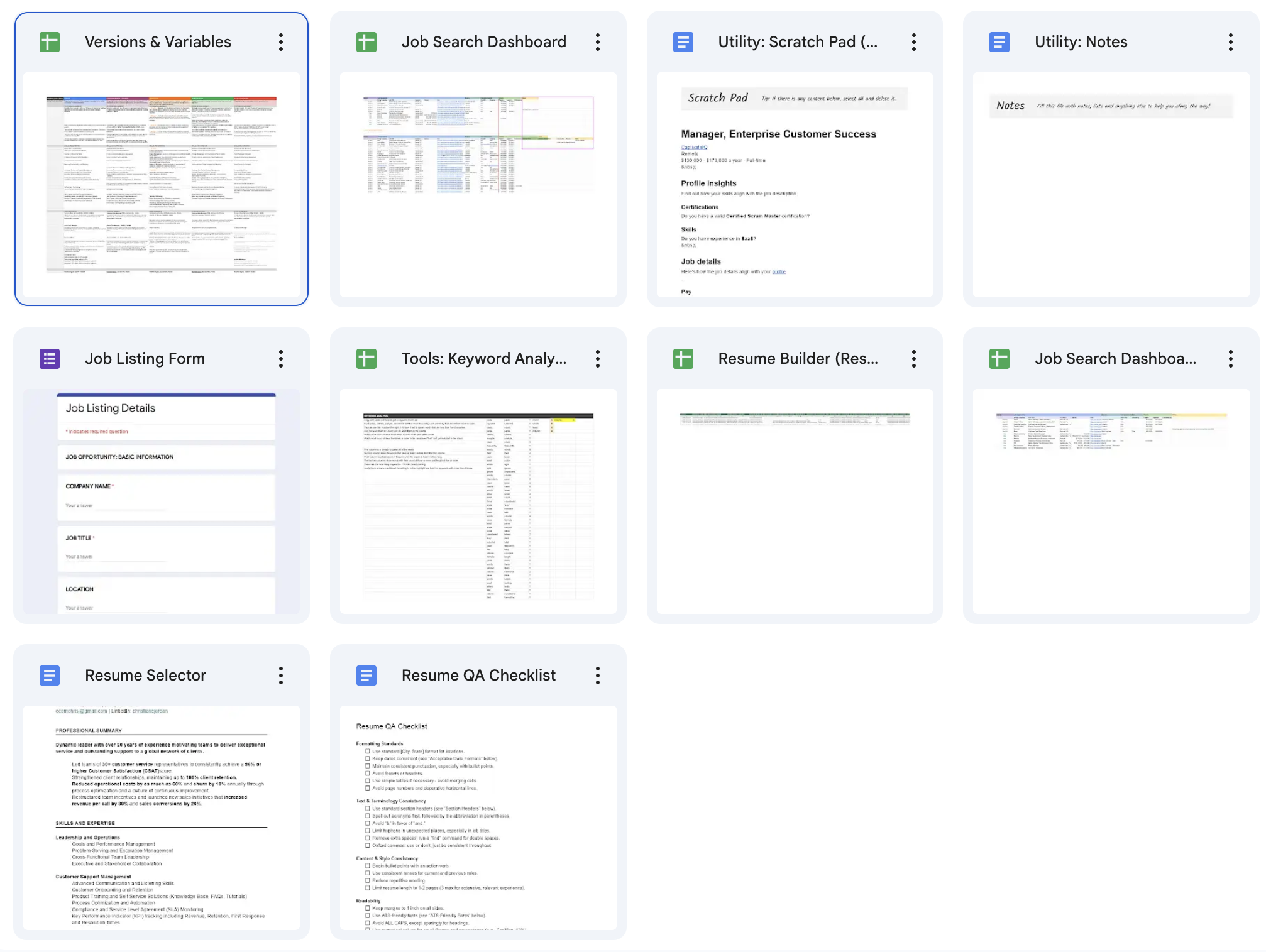Open the first Job Search Dashboard preview thumbnail

coord(478,185)
